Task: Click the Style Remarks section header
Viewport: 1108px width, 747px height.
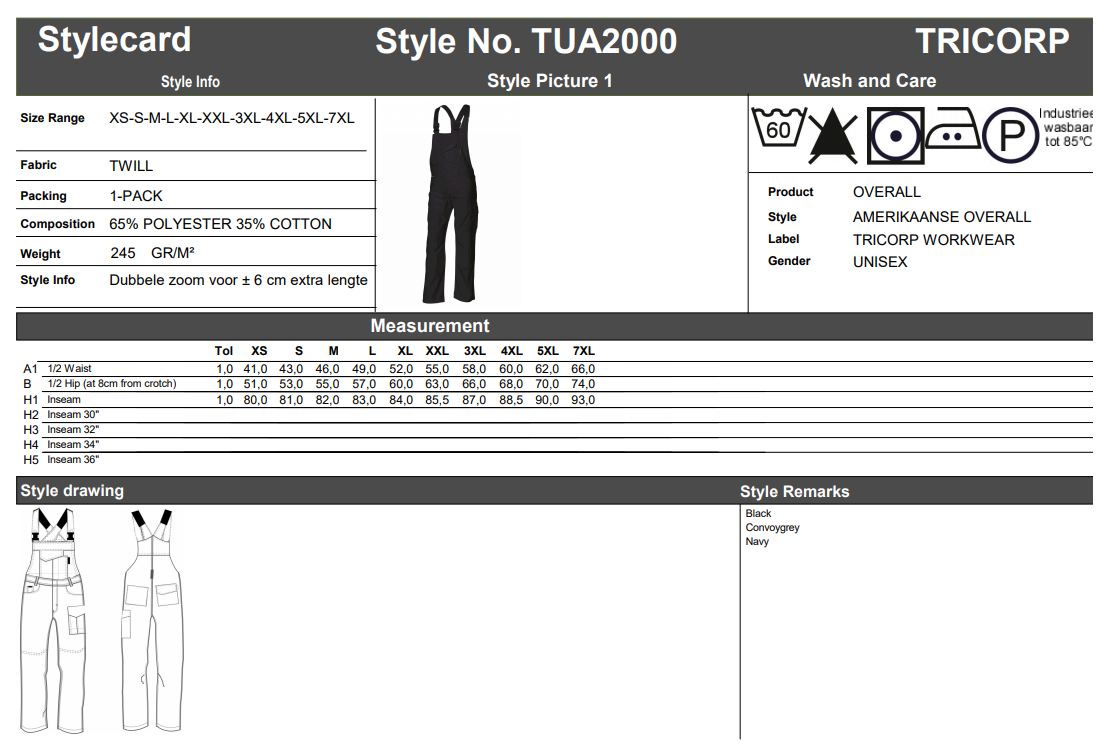Action: (794, 492)
